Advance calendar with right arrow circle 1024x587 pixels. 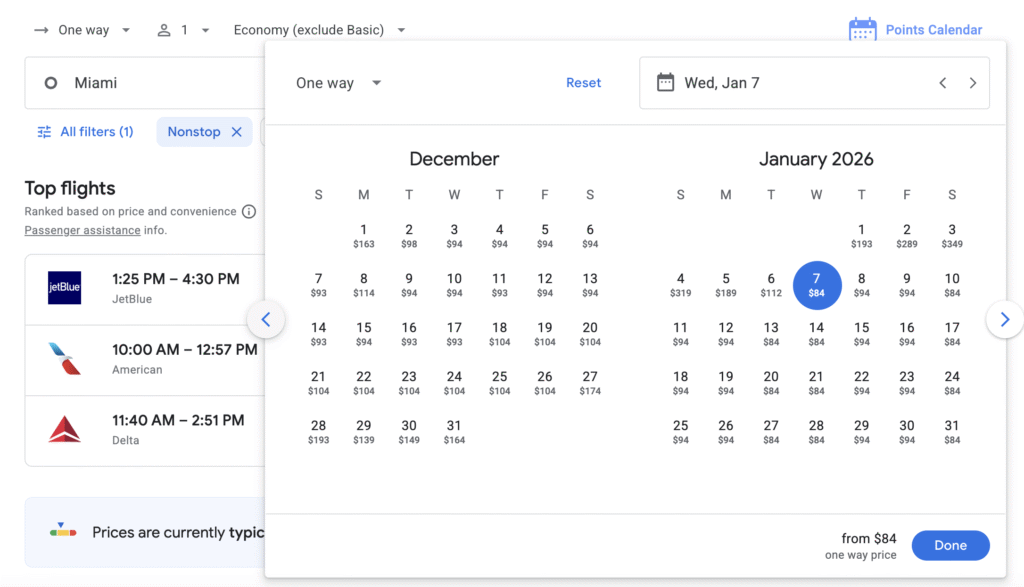1004,320
